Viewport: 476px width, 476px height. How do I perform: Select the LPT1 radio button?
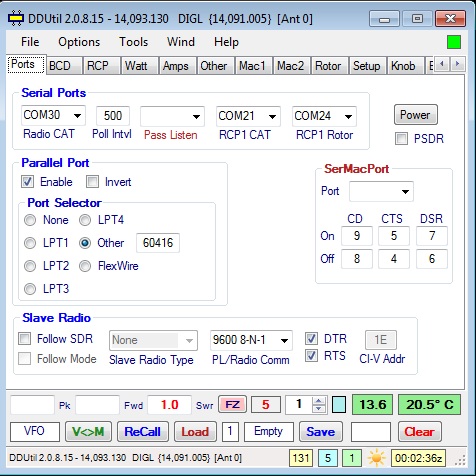pos(30,243)
